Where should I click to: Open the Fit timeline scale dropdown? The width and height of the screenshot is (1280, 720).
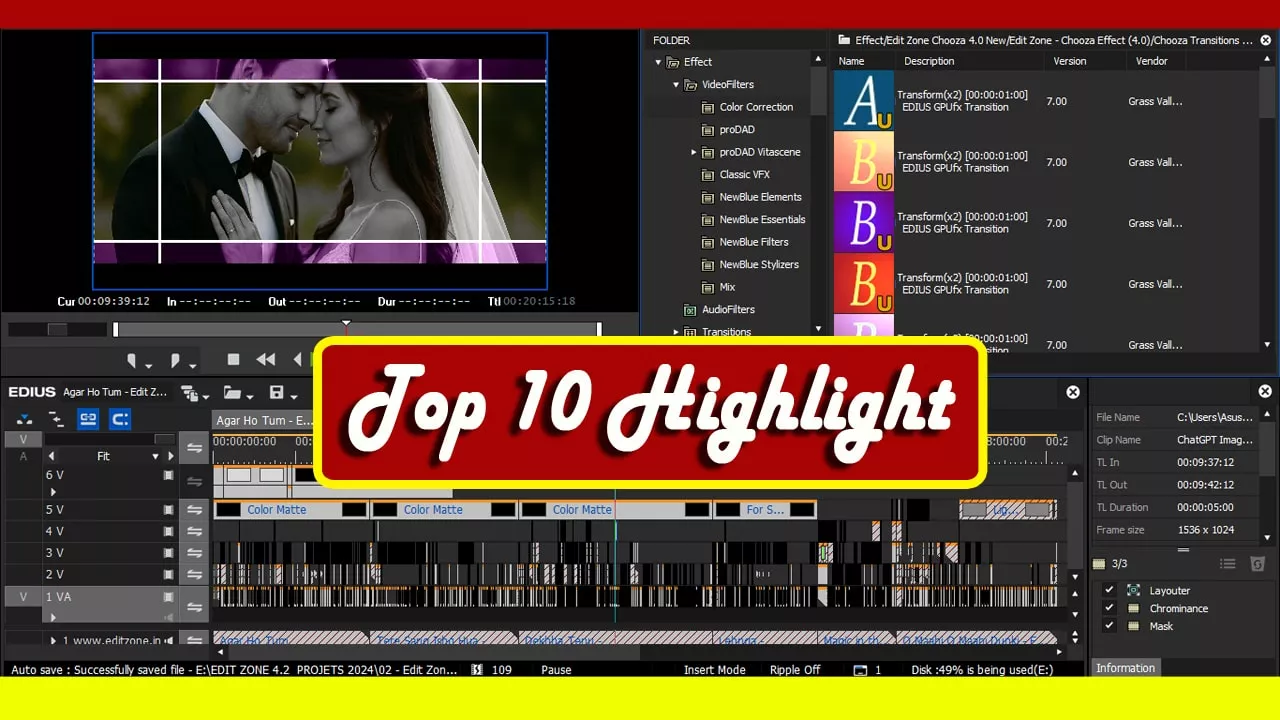tap(155, 456)
